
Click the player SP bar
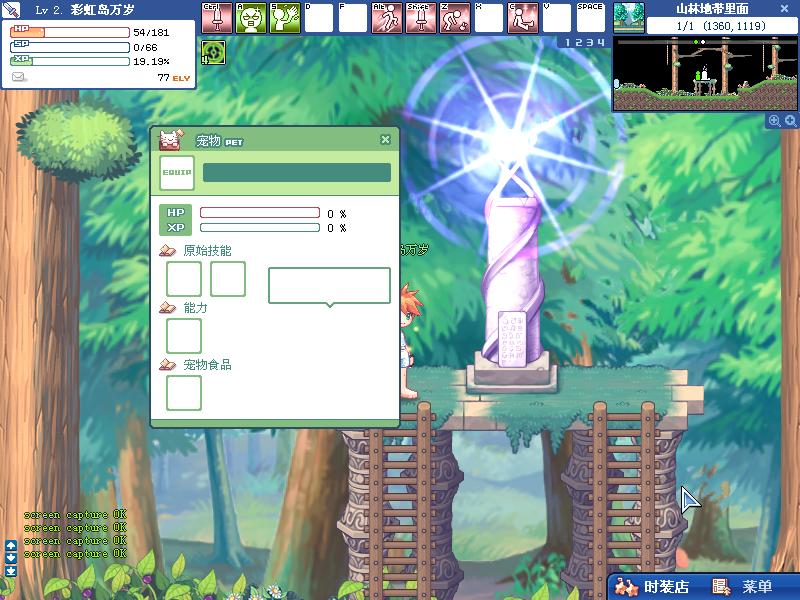pos(70,47)
